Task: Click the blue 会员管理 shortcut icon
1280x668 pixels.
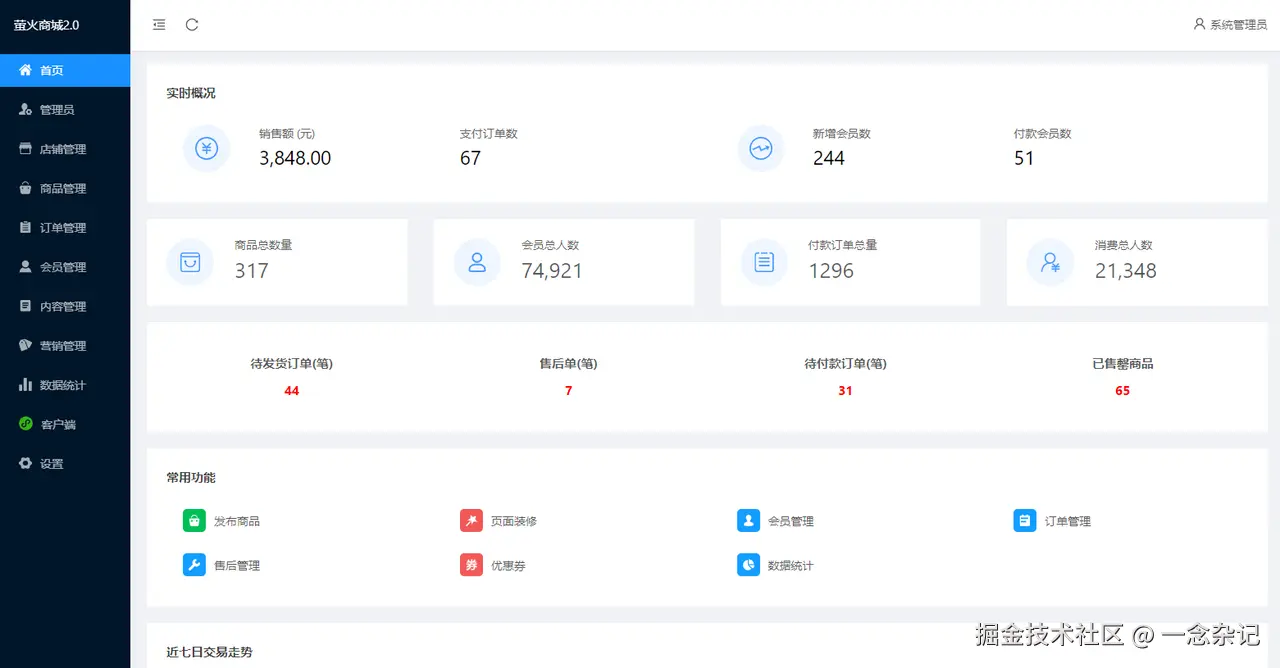Action: click(748, 520)
